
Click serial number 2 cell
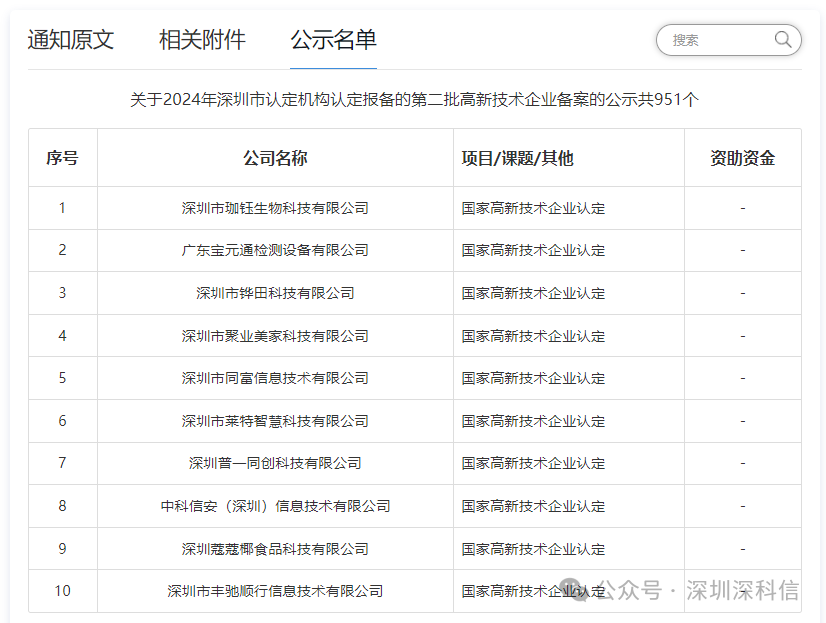tap(63, 250)
